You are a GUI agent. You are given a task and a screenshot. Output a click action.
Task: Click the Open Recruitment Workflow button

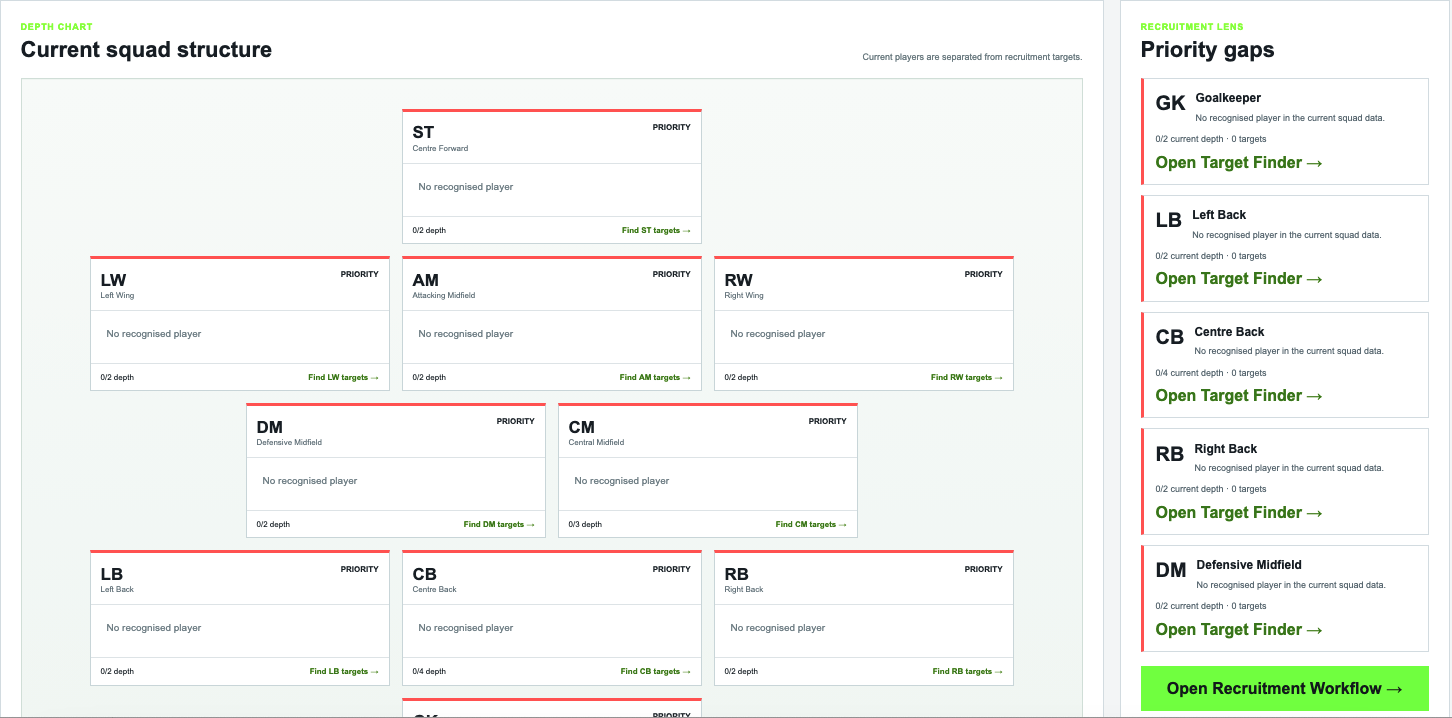(x=1285, y=688)
